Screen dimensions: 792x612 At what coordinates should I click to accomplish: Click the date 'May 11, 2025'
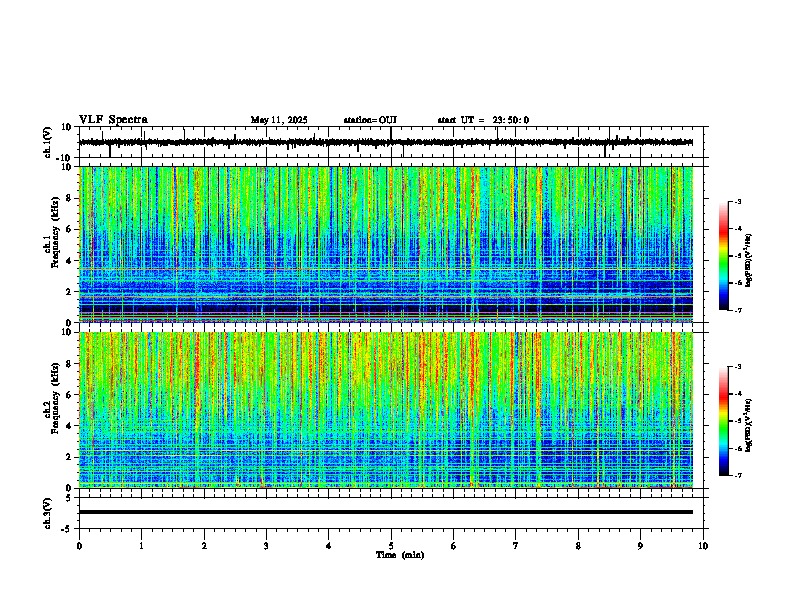[279, 120]
